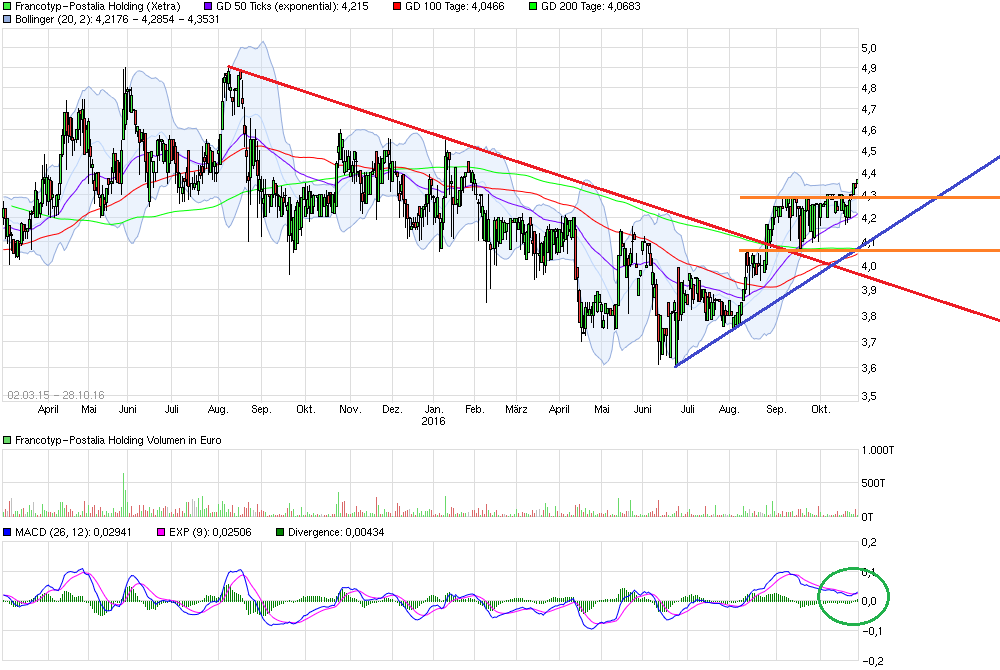This screenshot has width=1000, height=670.
Task: Click the 'Feb.' time axis label
Action: coord(474,409)
